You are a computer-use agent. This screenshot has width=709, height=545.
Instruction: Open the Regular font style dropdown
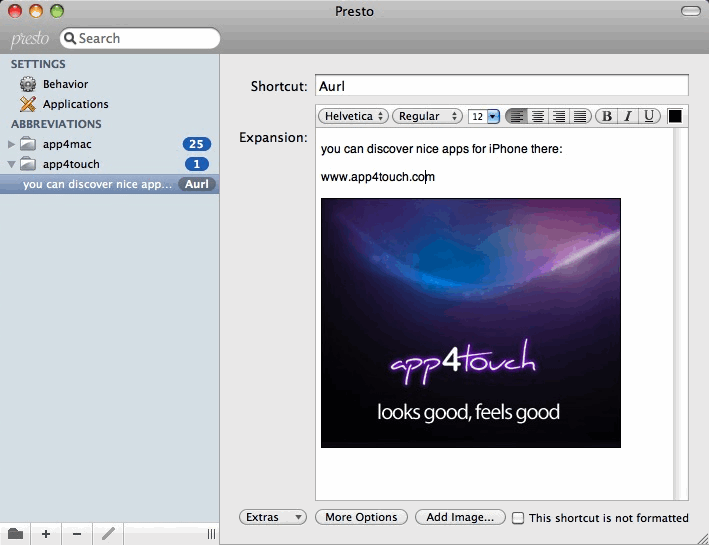click(427, 116)
